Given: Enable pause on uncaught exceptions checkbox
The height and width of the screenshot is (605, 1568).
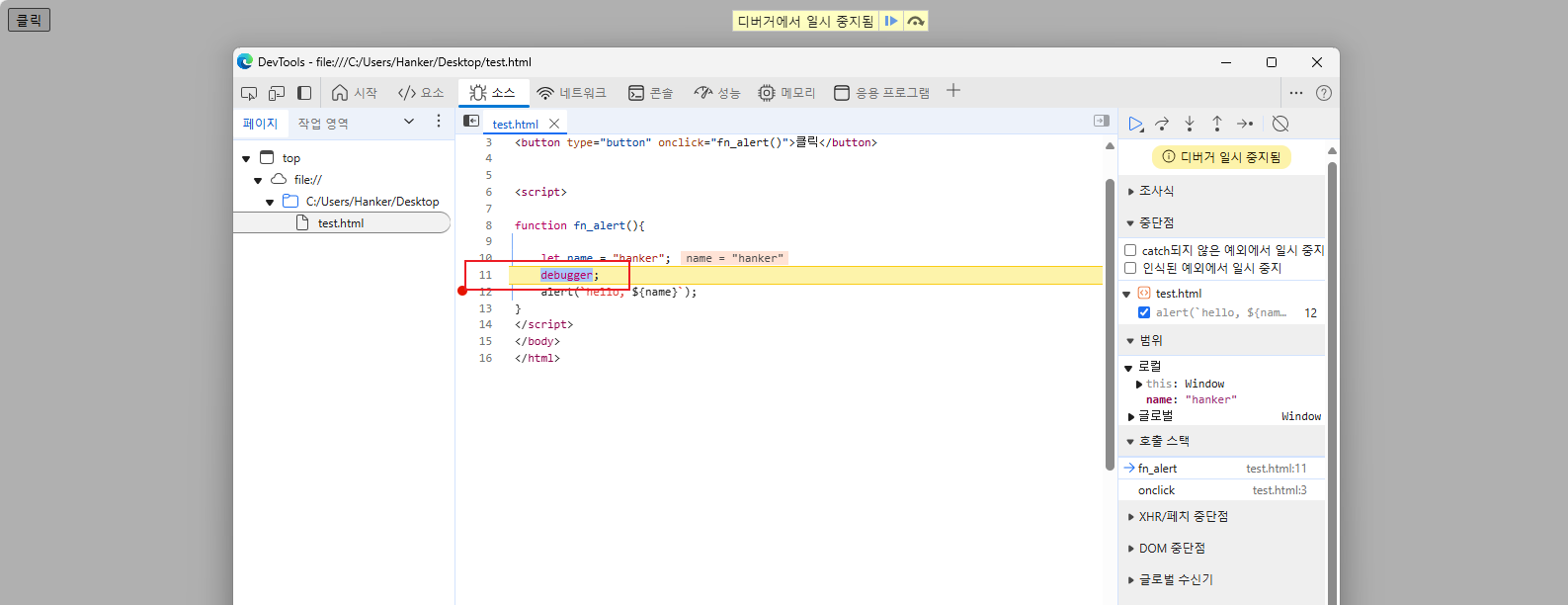Looking at the screenshot, I should pyautogui.click(x=1130, y=250).
